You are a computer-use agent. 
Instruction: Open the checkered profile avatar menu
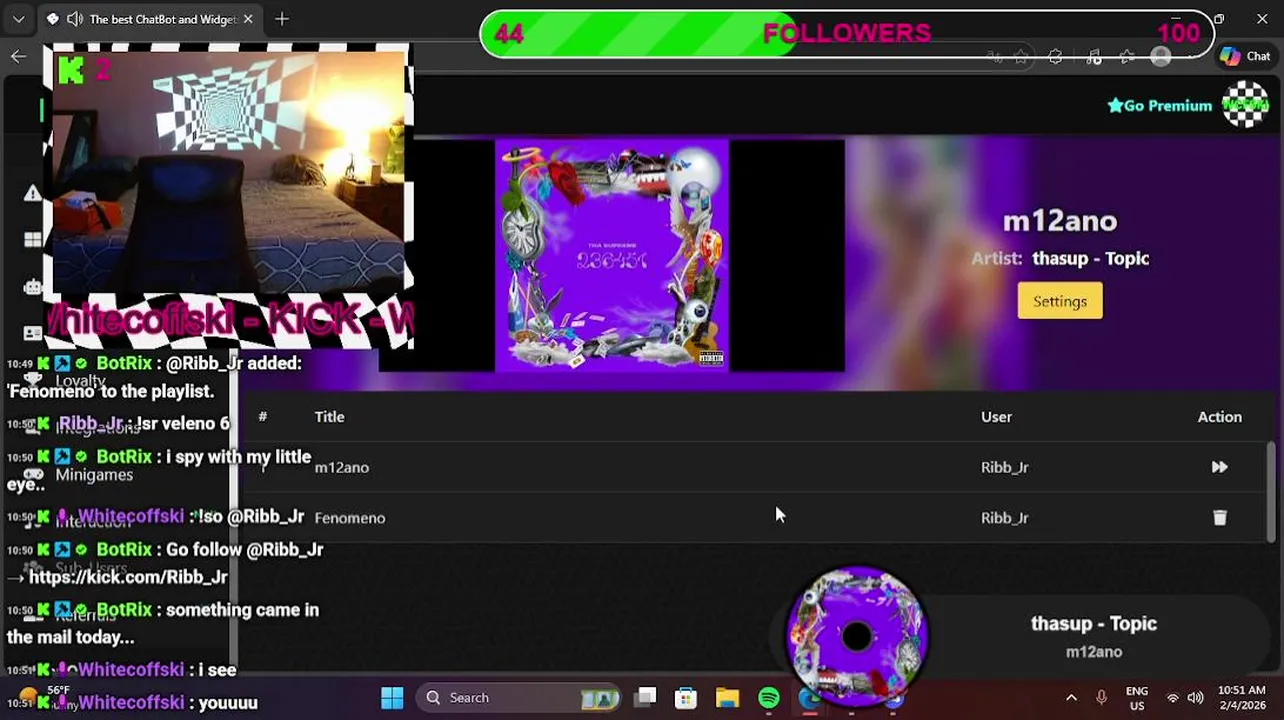[1246, 105]
